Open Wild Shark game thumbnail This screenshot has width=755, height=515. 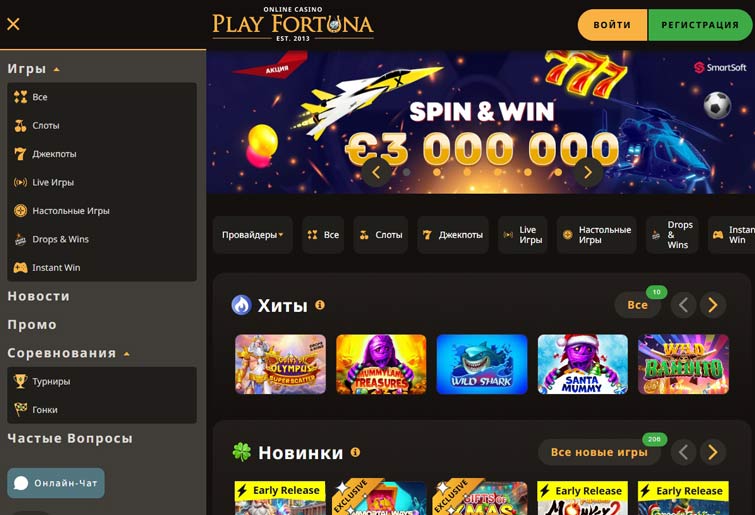click(x=482, y=364)
